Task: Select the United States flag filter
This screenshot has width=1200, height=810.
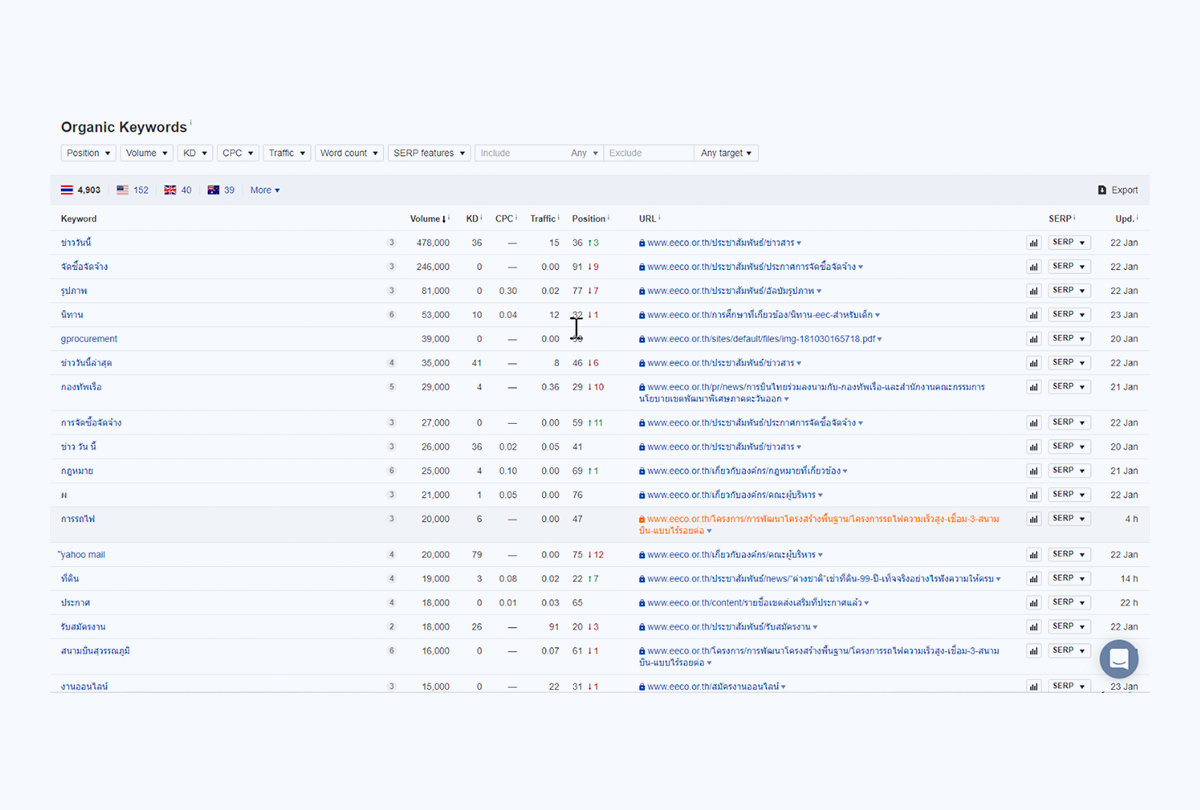Action: tap(133, 190)
